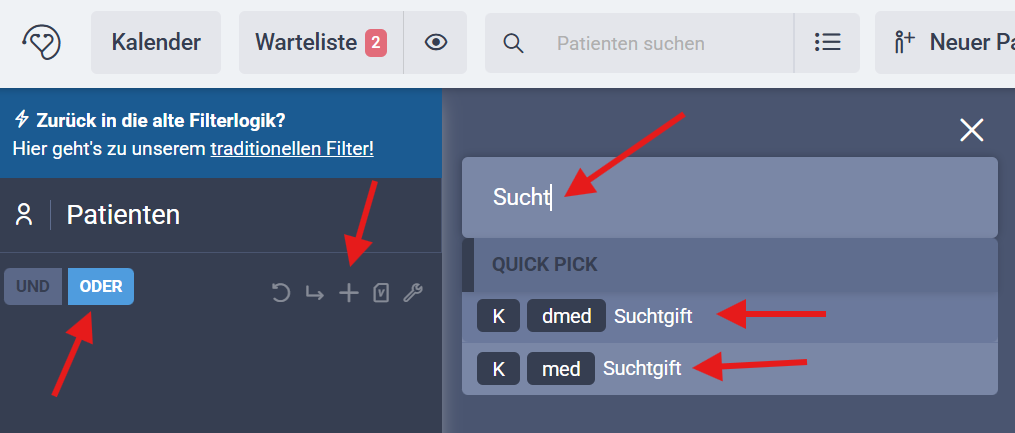Open the Warteliste tab

320,42
